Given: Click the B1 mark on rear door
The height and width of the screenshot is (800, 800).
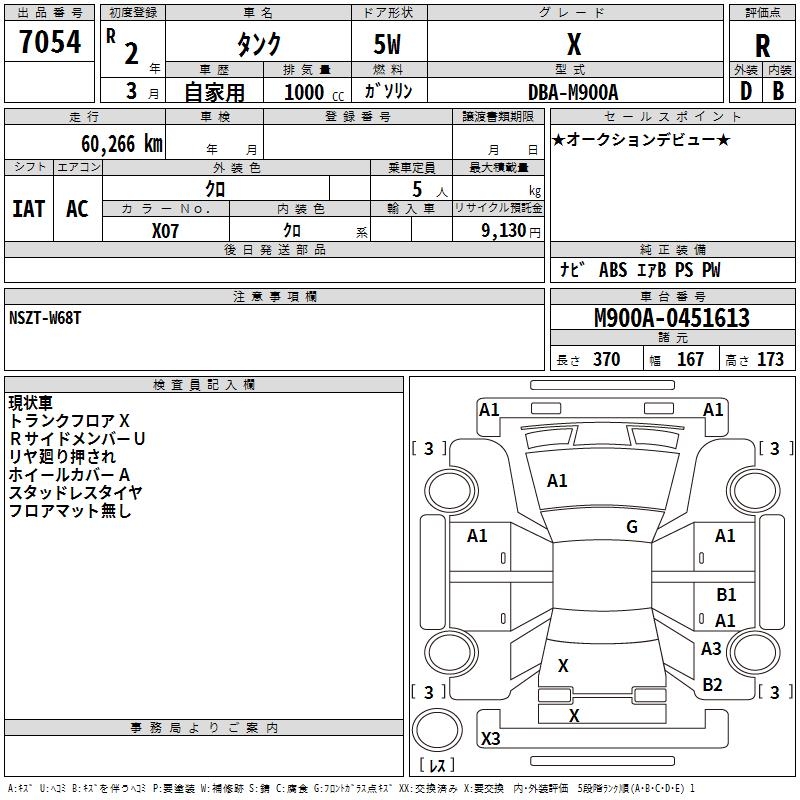Looking at the screenshot, I should coord(726,594).
